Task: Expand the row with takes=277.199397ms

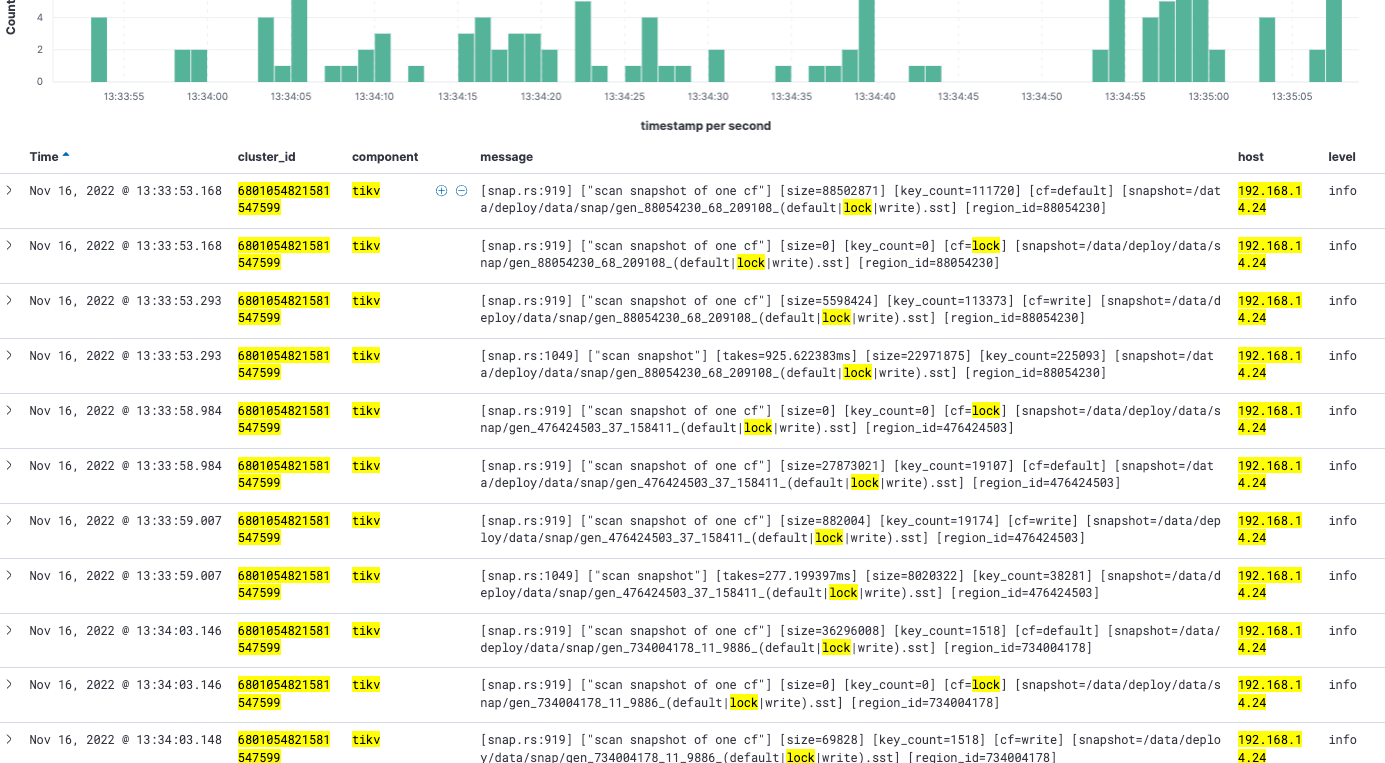Action: [10, 575]
